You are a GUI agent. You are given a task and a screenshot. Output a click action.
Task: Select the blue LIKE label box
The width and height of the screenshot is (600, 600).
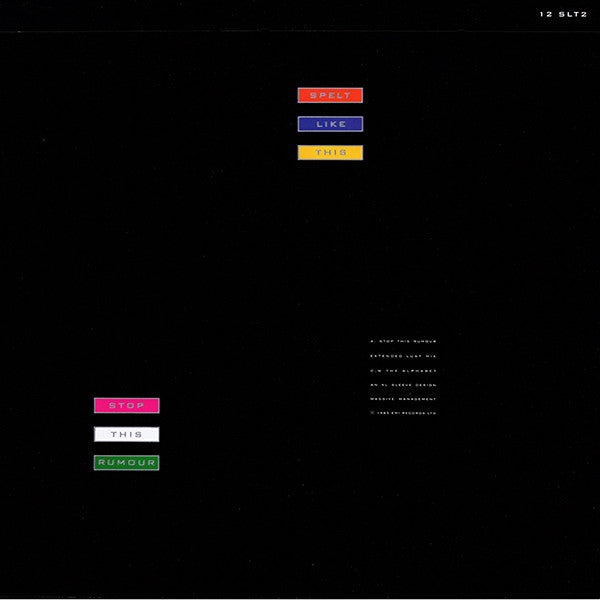point(330,125)
